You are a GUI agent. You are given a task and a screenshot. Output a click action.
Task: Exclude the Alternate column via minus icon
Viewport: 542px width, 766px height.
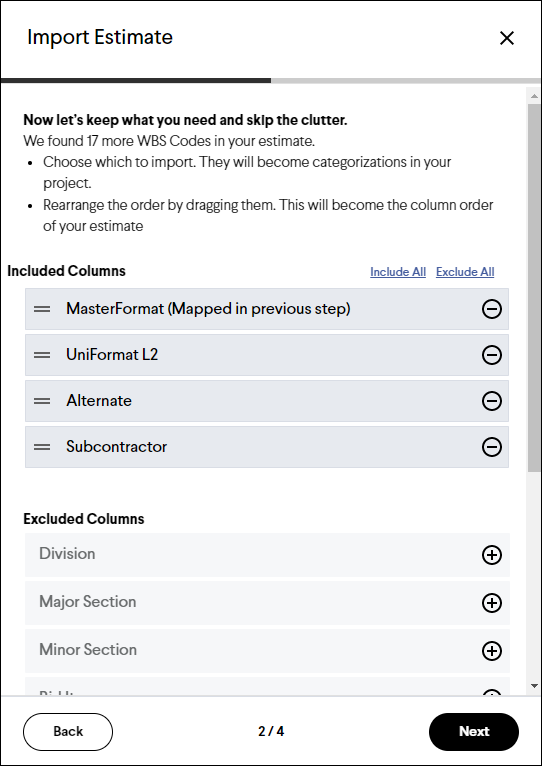492,401
